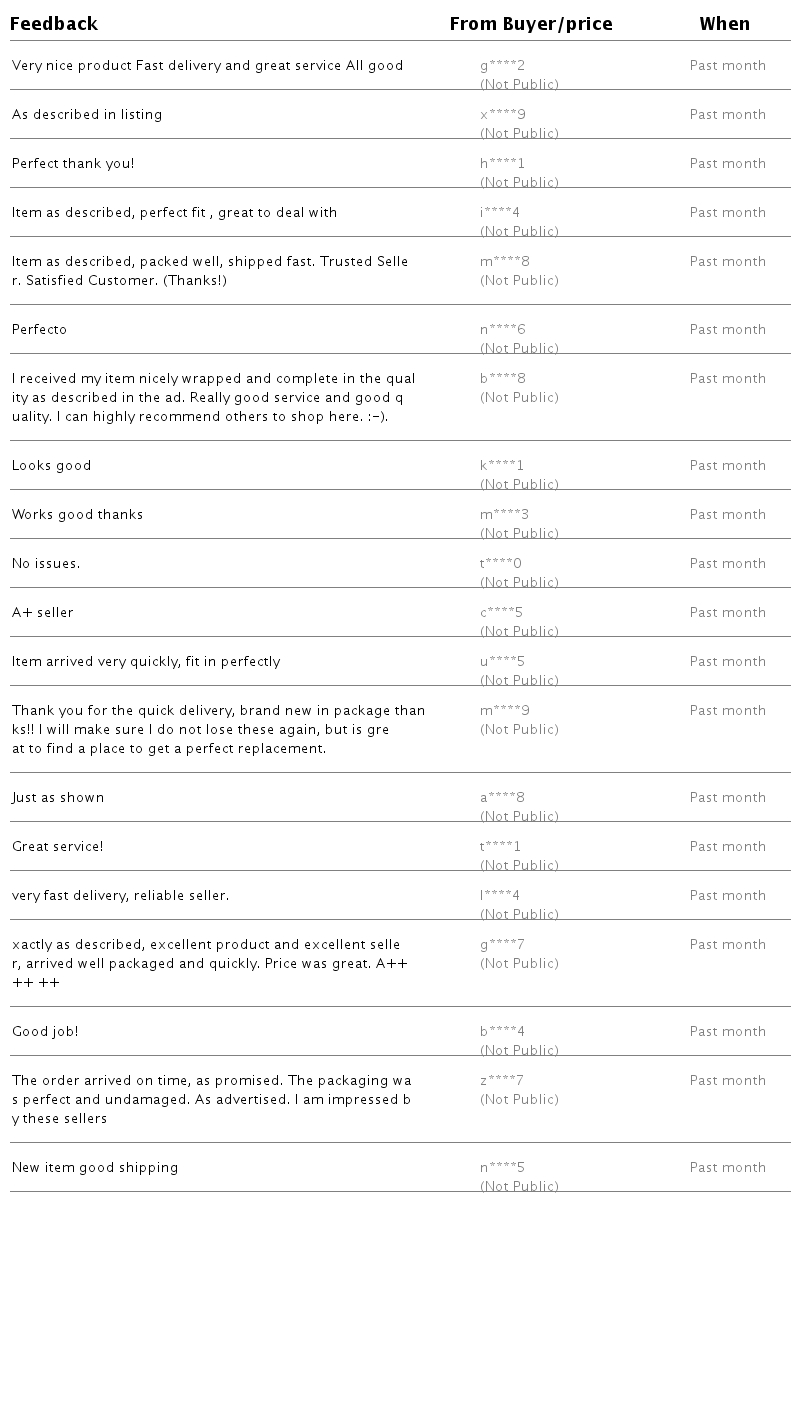Click buyer h****1 name
Screen dimensions: 800x1424
click(x=502, y=164)
